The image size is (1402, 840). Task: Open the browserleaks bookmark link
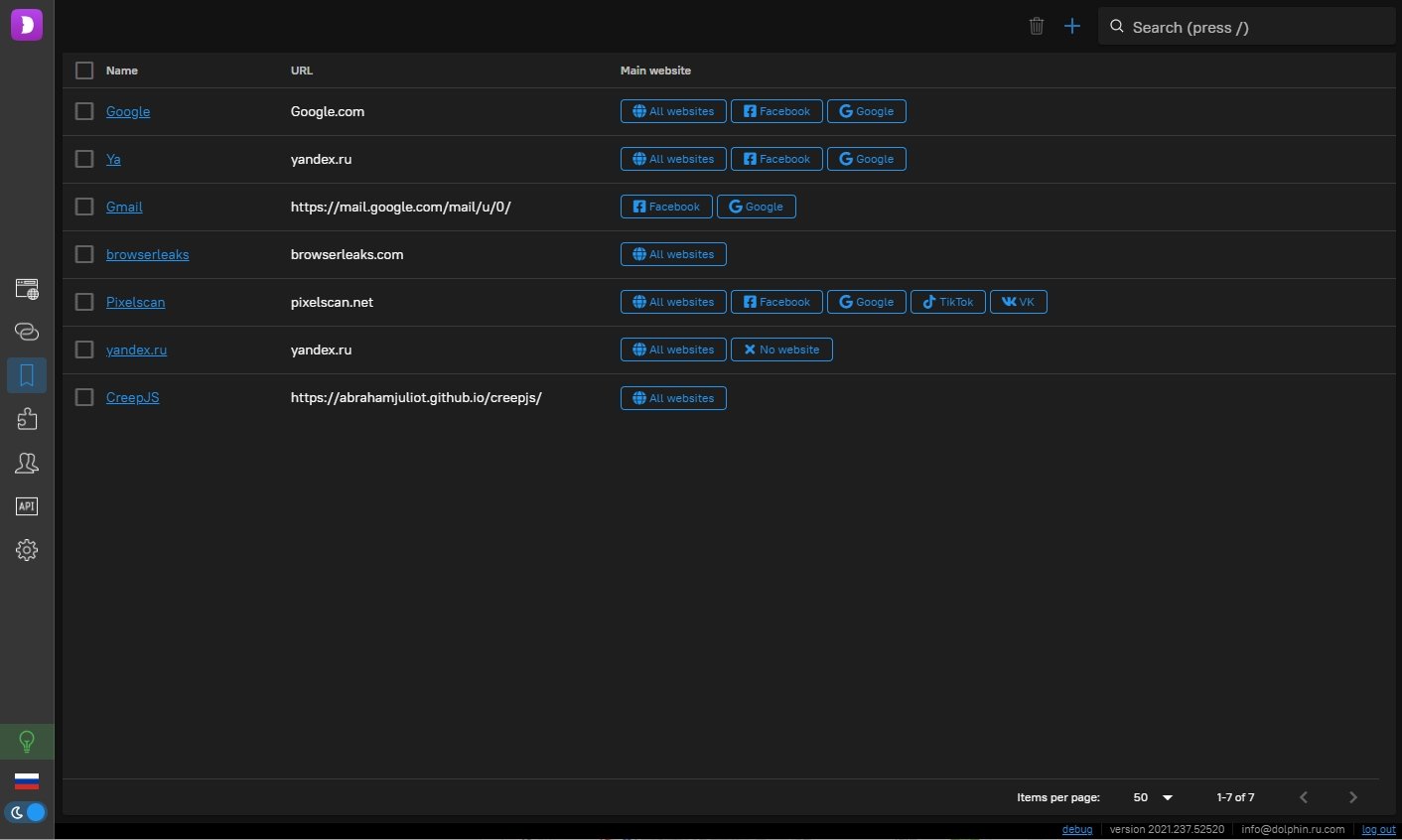pos(147,254)
